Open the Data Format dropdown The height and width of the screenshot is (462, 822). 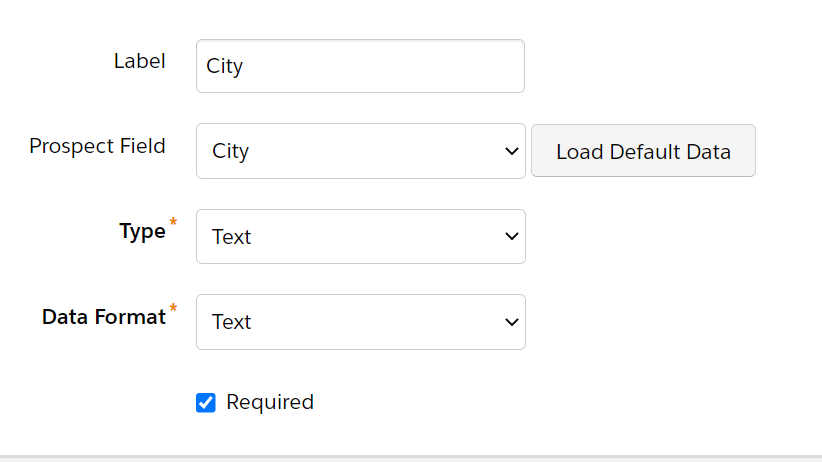pyautogui.click(x=360, y=322)
